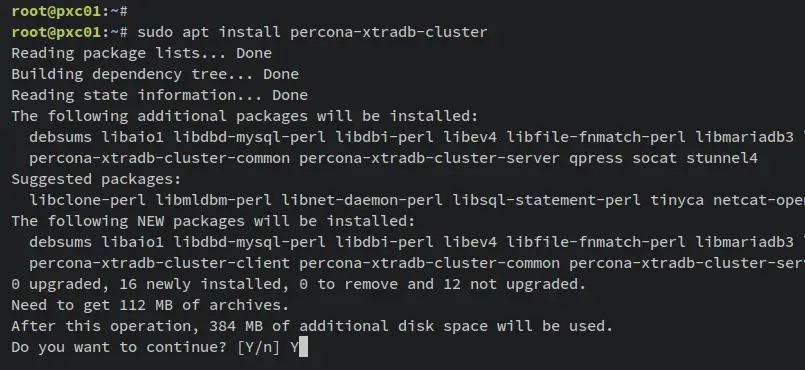Click 'percona-xtradb-cluster-client' package name
The image size is (805, 370).
(x=160, y=263)
